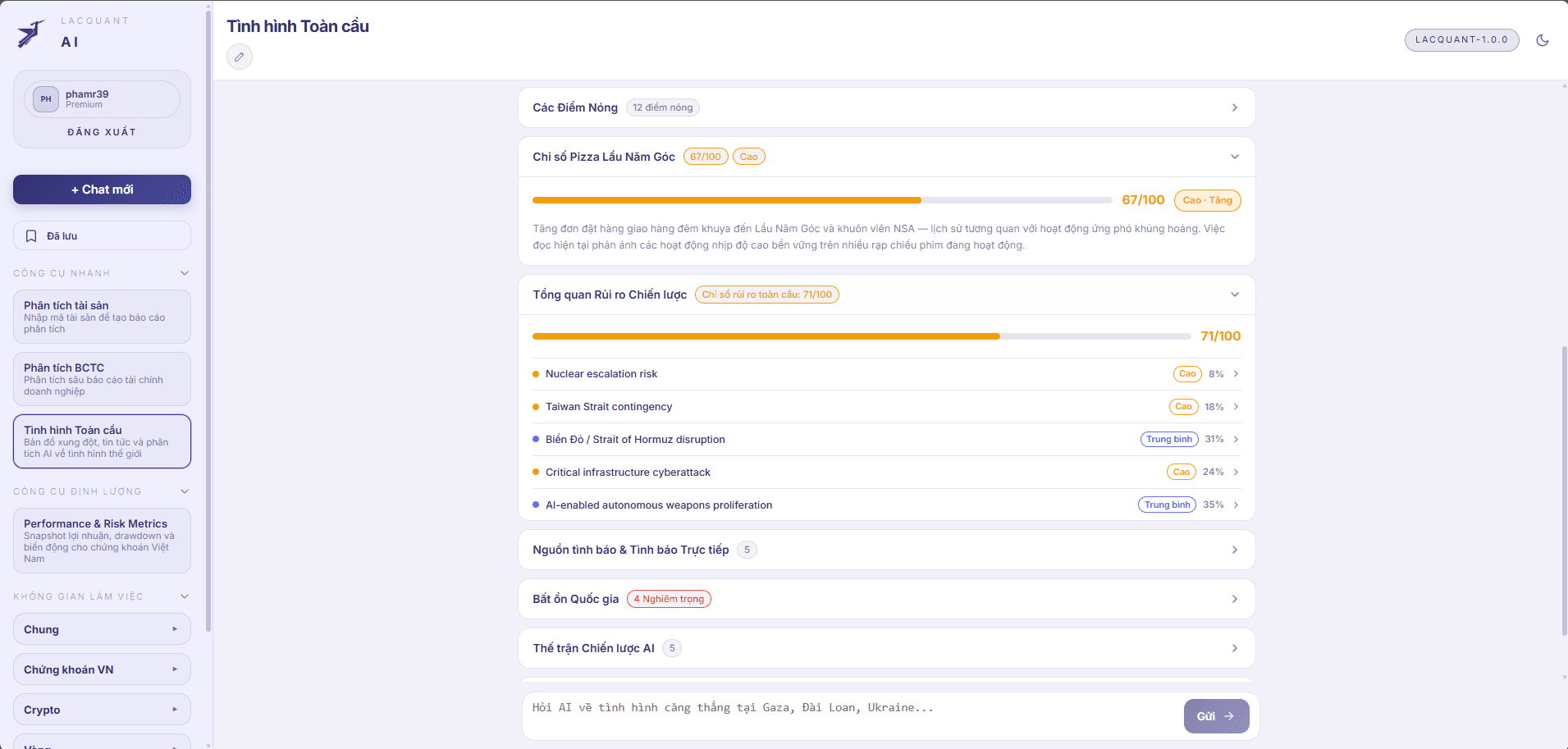This screenshot has width=1568, height=749.
Task: Start a new chat with Chat mới
Action: tap(102, 190)
